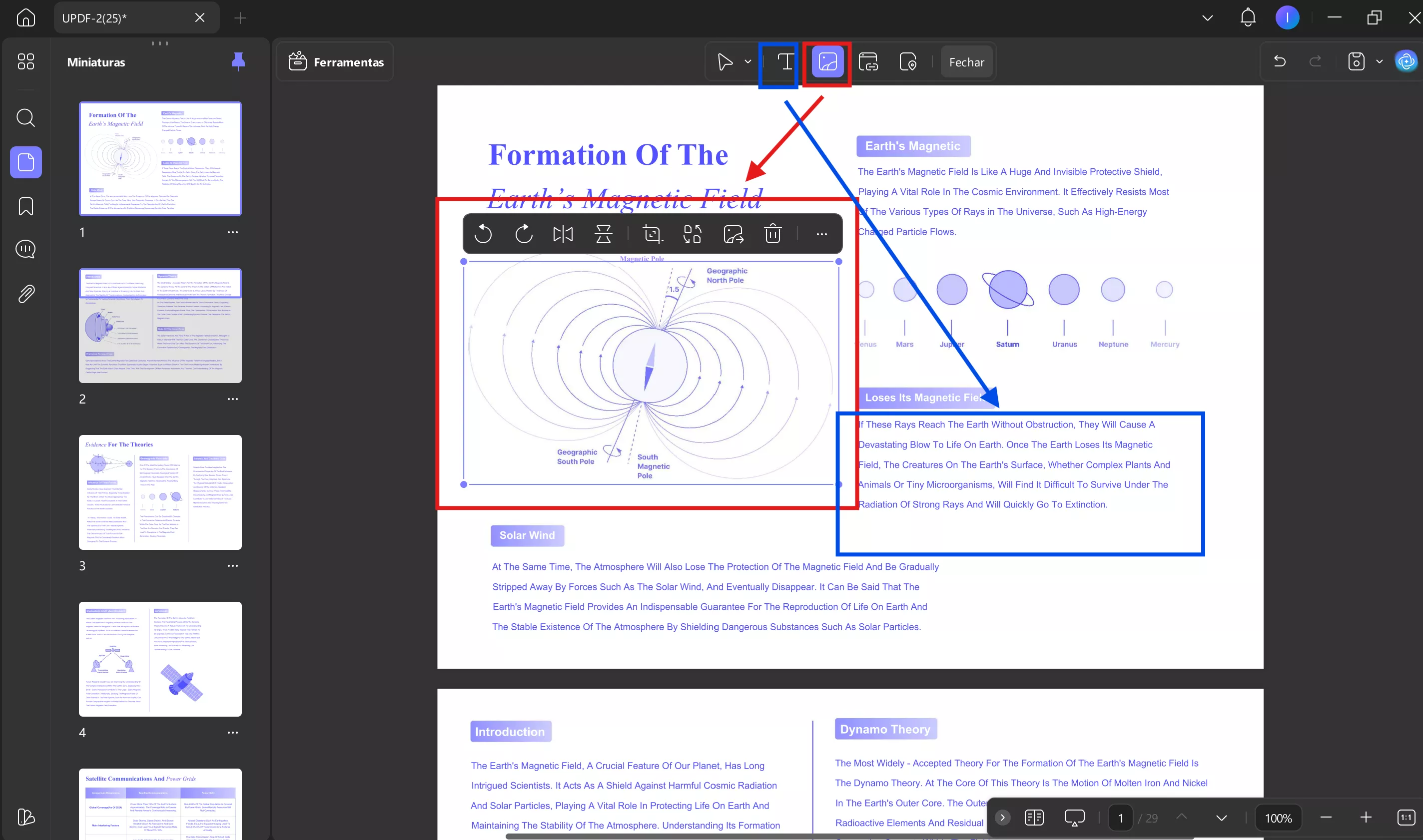This screenshot has width=1423, height=840.
Task: Select the page location tool
Action: tap(908, 62)
